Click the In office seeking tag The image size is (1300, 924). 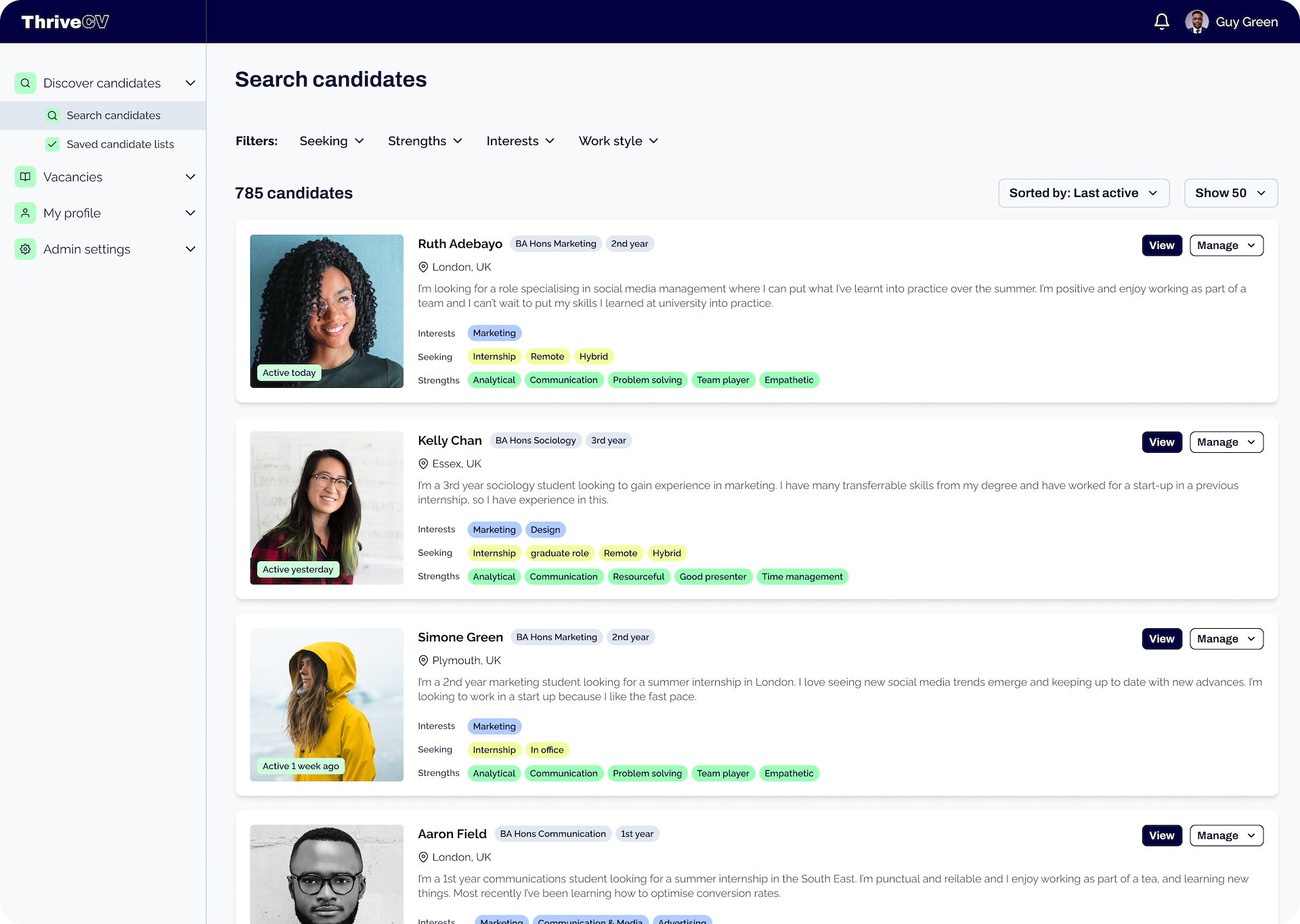click(x=547, y=750)
